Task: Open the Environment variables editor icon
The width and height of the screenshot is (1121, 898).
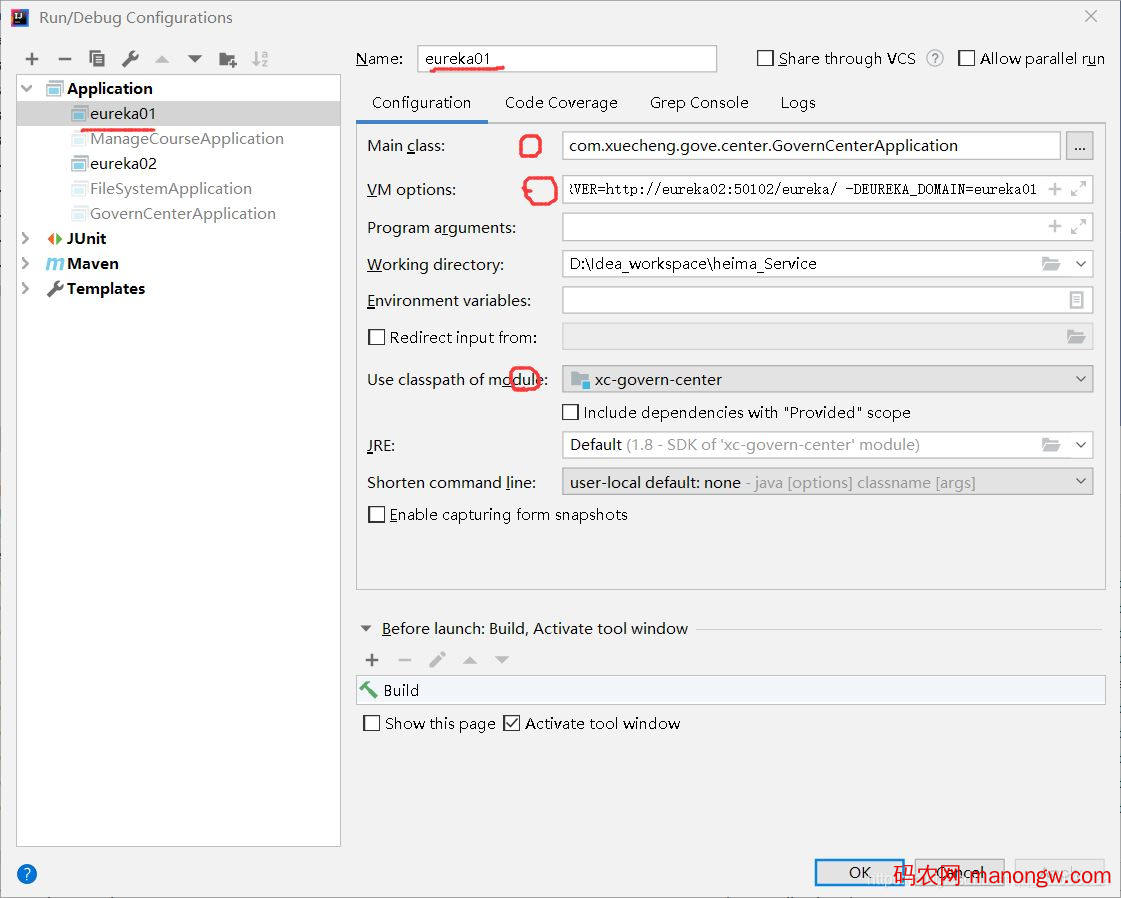Action: point(1076,300)
